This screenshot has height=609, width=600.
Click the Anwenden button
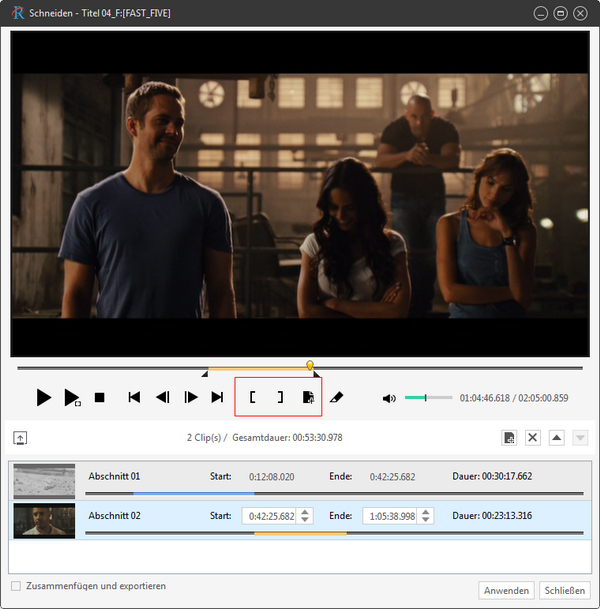[506, 590]
